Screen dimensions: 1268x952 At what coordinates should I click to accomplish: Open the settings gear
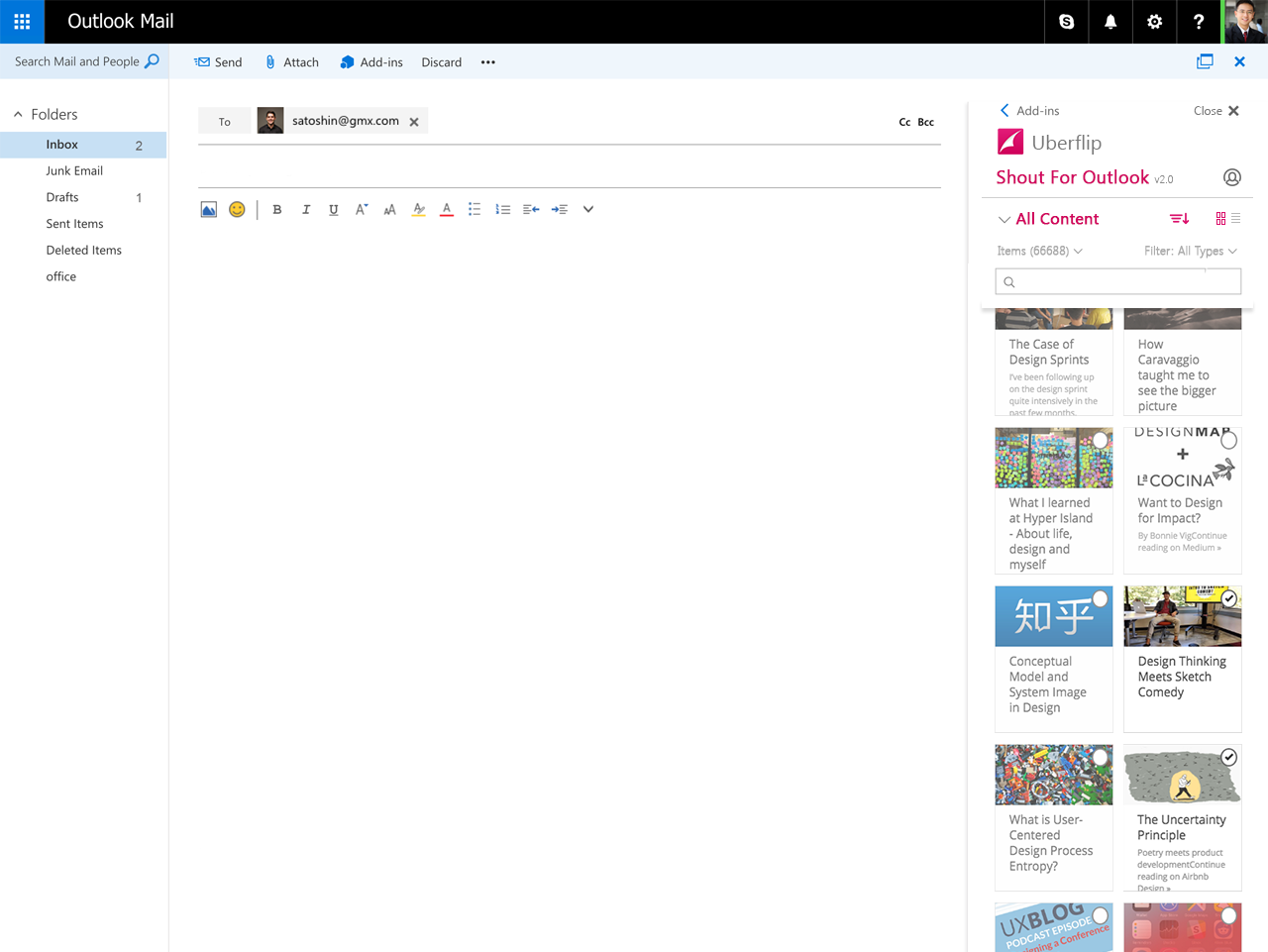(1154, 21)
